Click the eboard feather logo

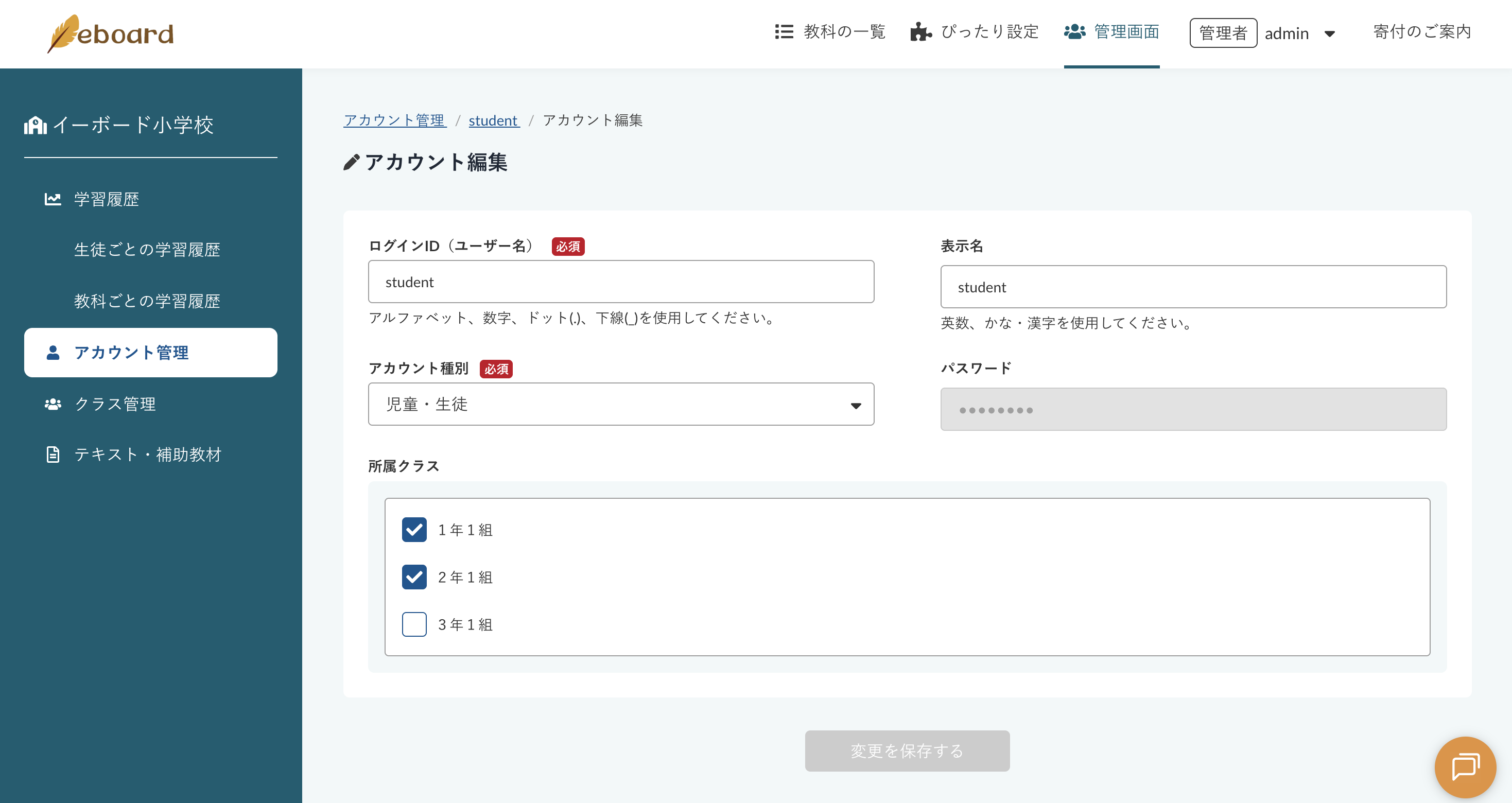[110, 33]
